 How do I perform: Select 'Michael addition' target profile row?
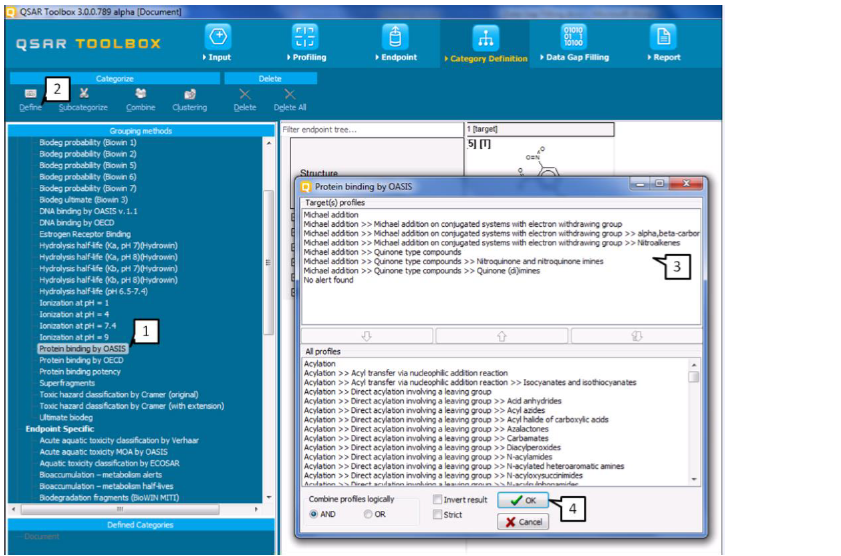click(331, 214)
